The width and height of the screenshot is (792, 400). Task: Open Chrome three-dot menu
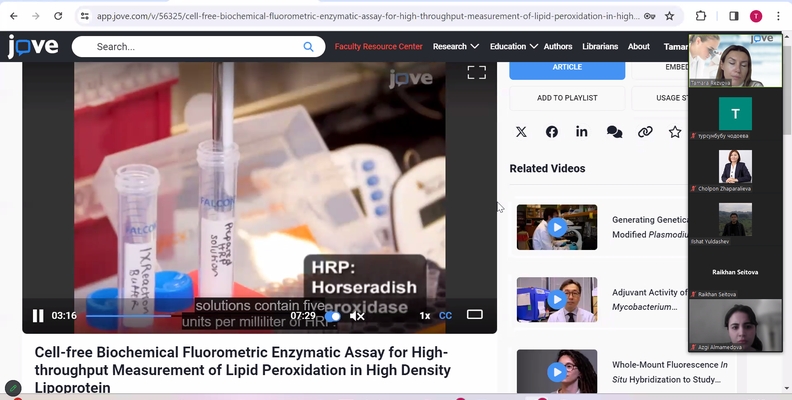pos(778,16)
